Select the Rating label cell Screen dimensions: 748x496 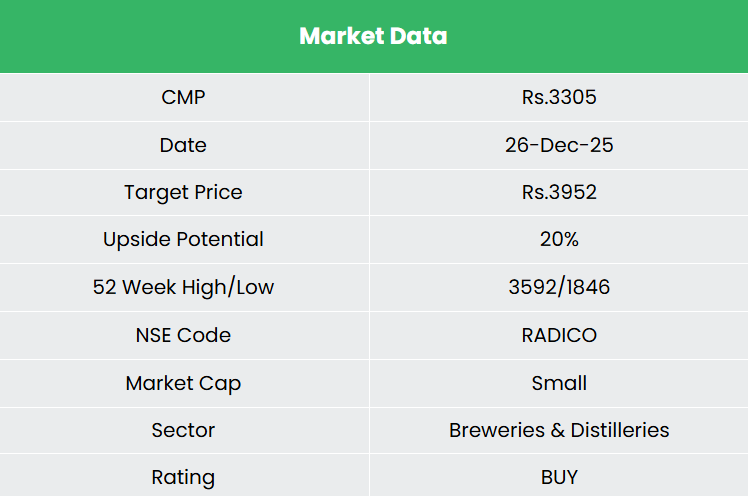[183, 477]
